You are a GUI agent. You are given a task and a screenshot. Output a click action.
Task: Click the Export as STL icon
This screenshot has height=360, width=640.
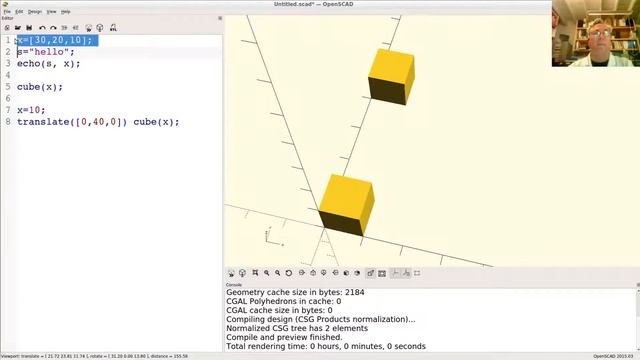pos(113,28)
